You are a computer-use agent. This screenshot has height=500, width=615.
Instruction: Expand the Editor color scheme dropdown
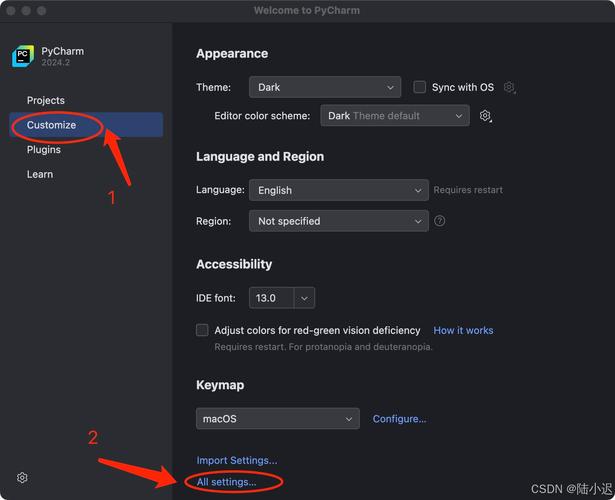394,116
